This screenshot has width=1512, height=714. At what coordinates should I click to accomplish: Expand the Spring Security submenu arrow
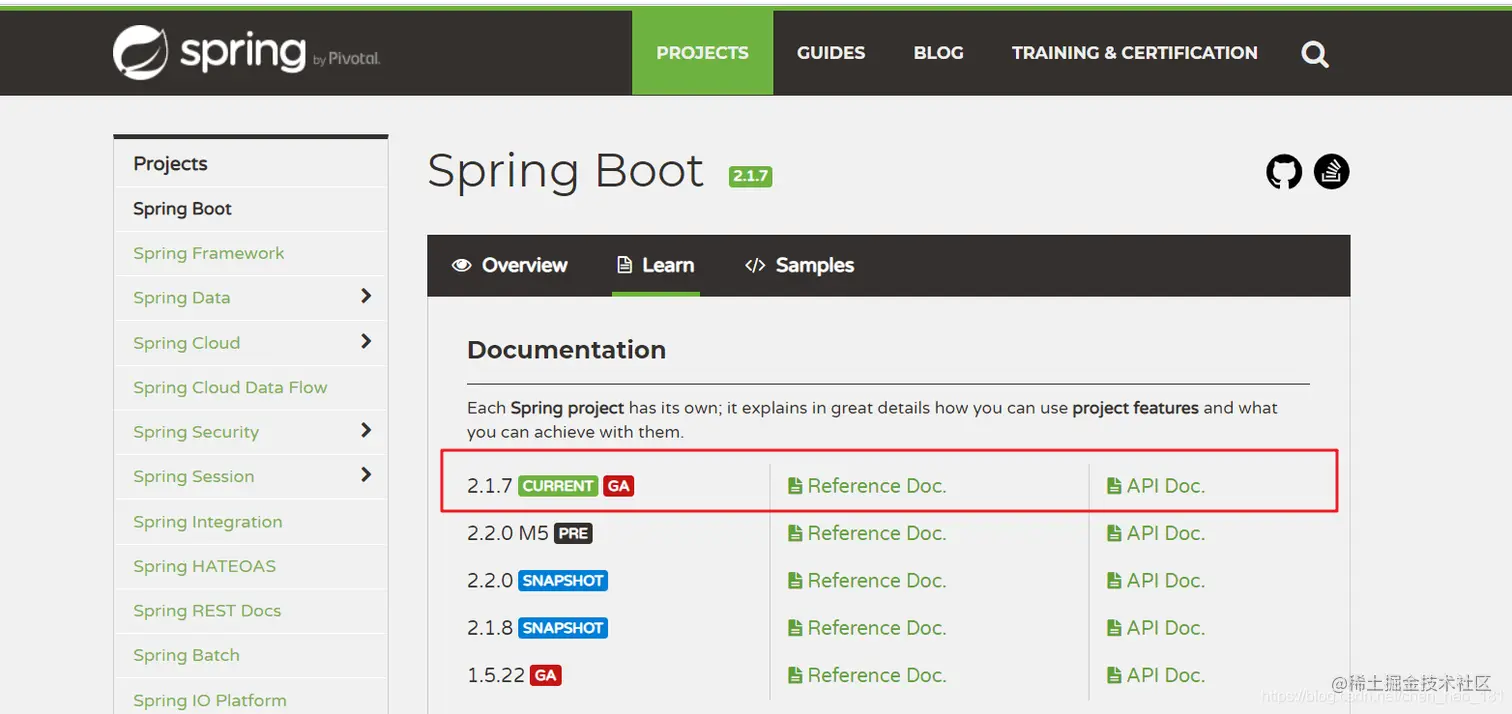[x=366, y=430]
